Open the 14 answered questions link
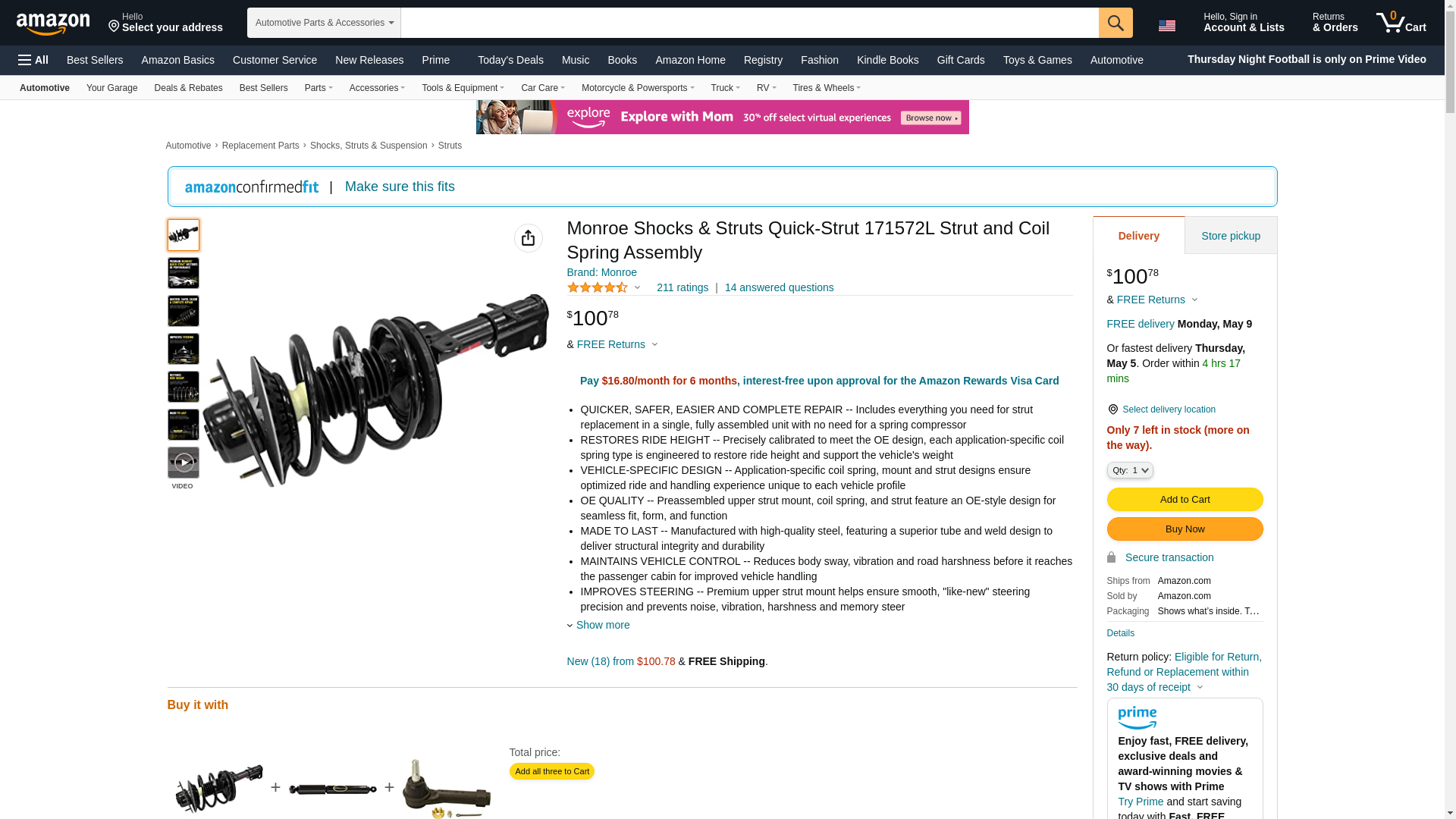 (779, 287)
